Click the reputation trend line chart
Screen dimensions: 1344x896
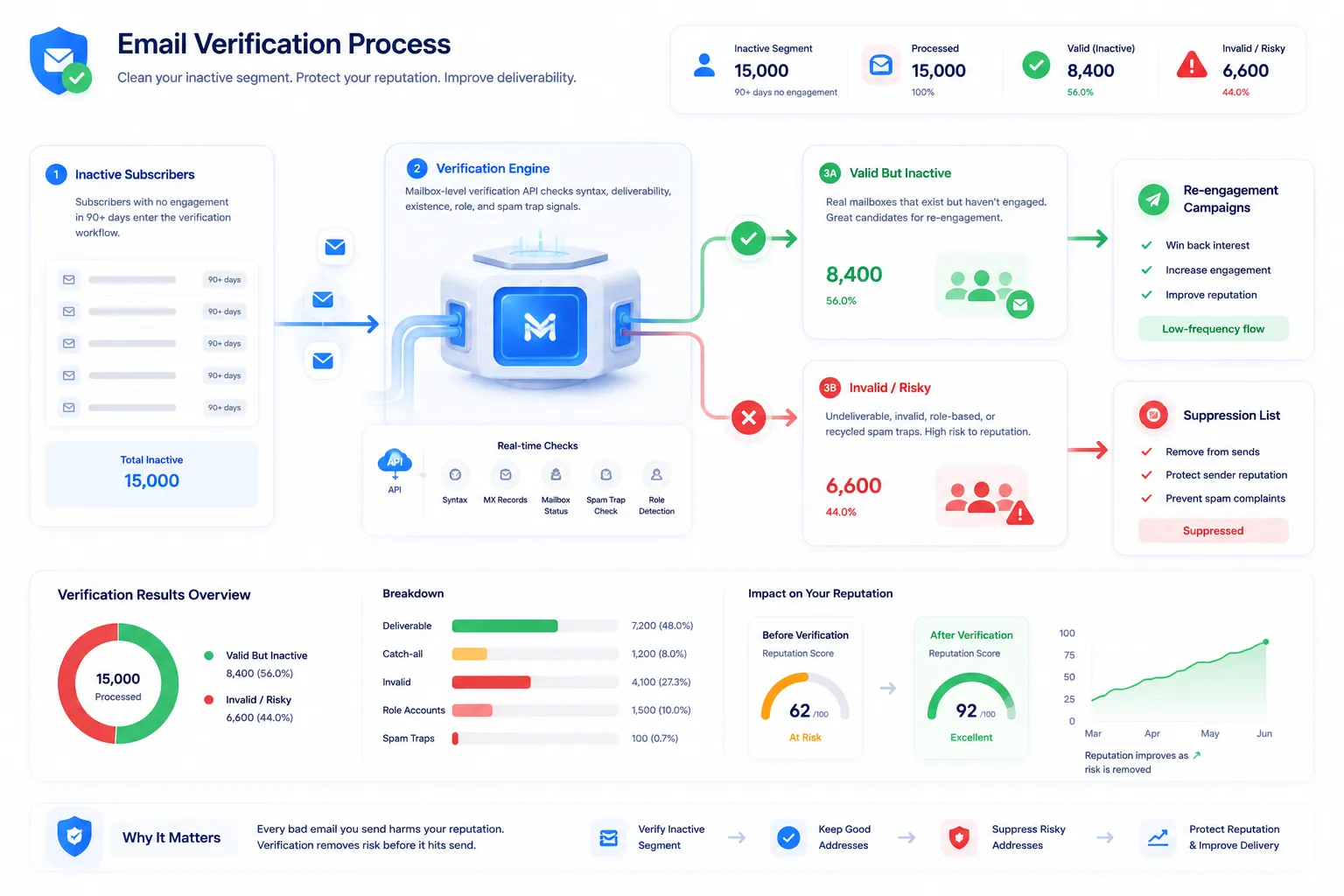pos(1178,681)
